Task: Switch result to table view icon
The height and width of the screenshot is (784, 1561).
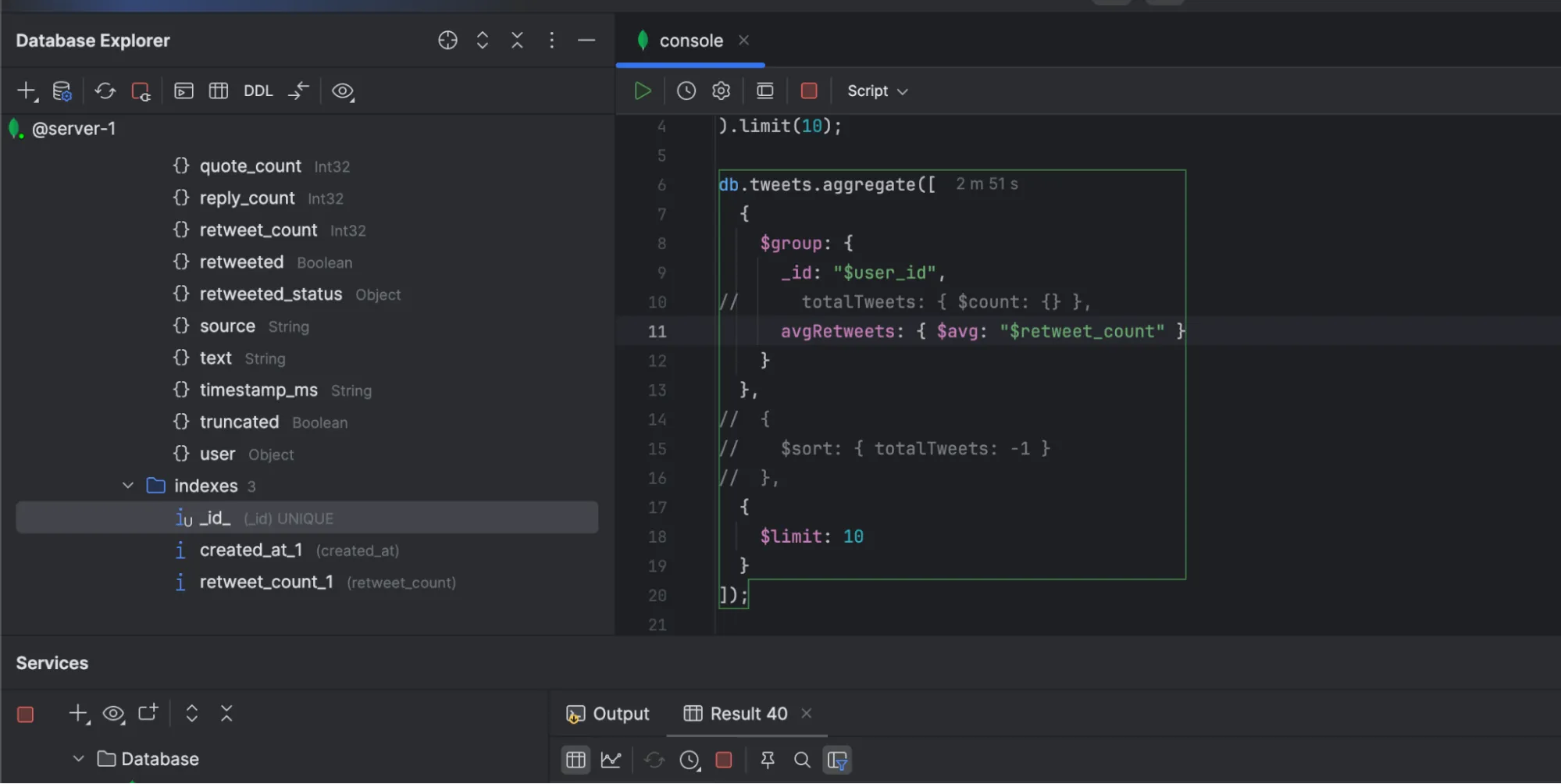Action: [576, 760]
